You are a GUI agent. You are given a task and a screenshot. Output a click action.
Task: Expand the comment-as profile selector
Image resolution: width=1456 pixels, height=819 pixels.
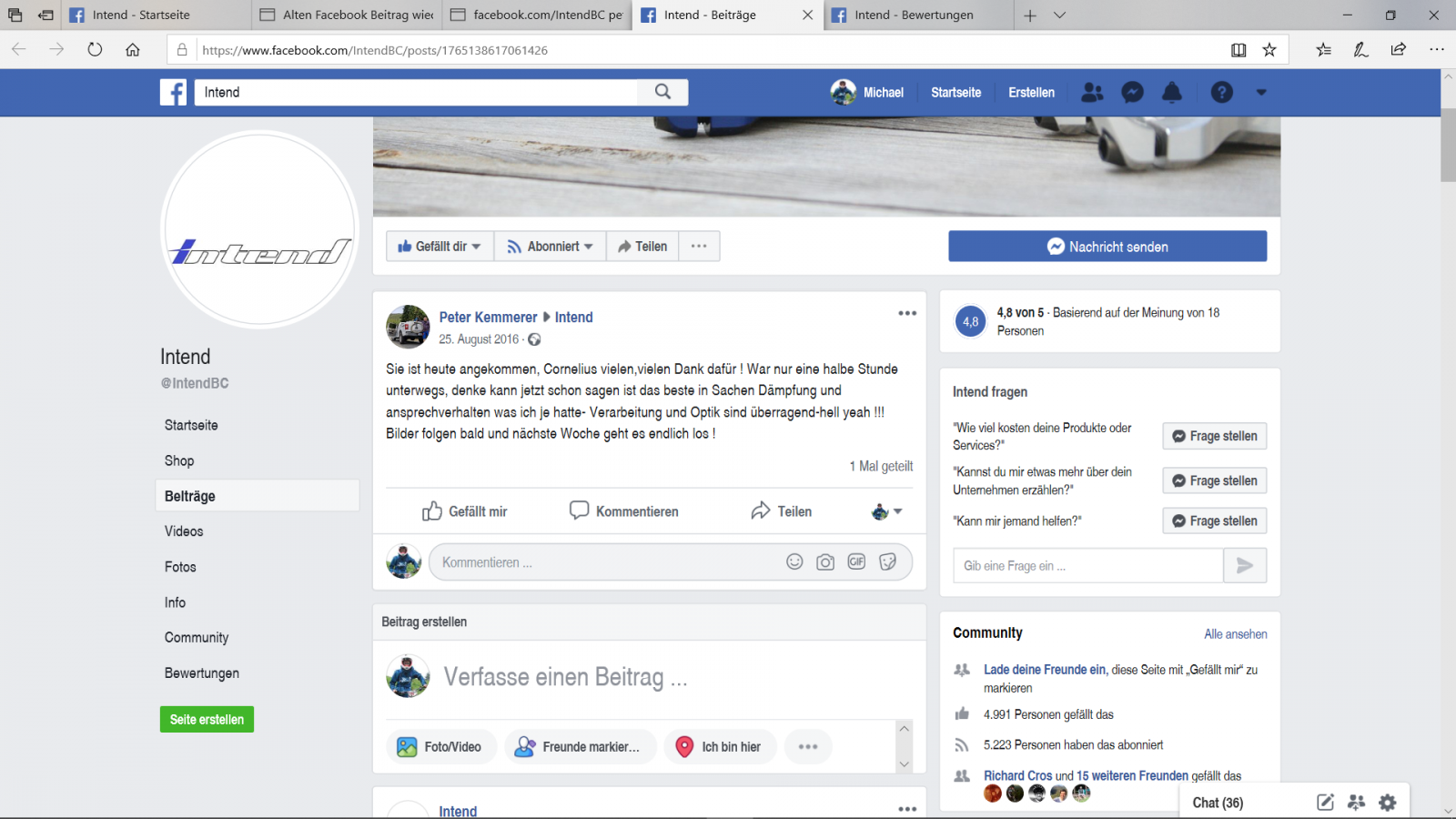(886, 511)
